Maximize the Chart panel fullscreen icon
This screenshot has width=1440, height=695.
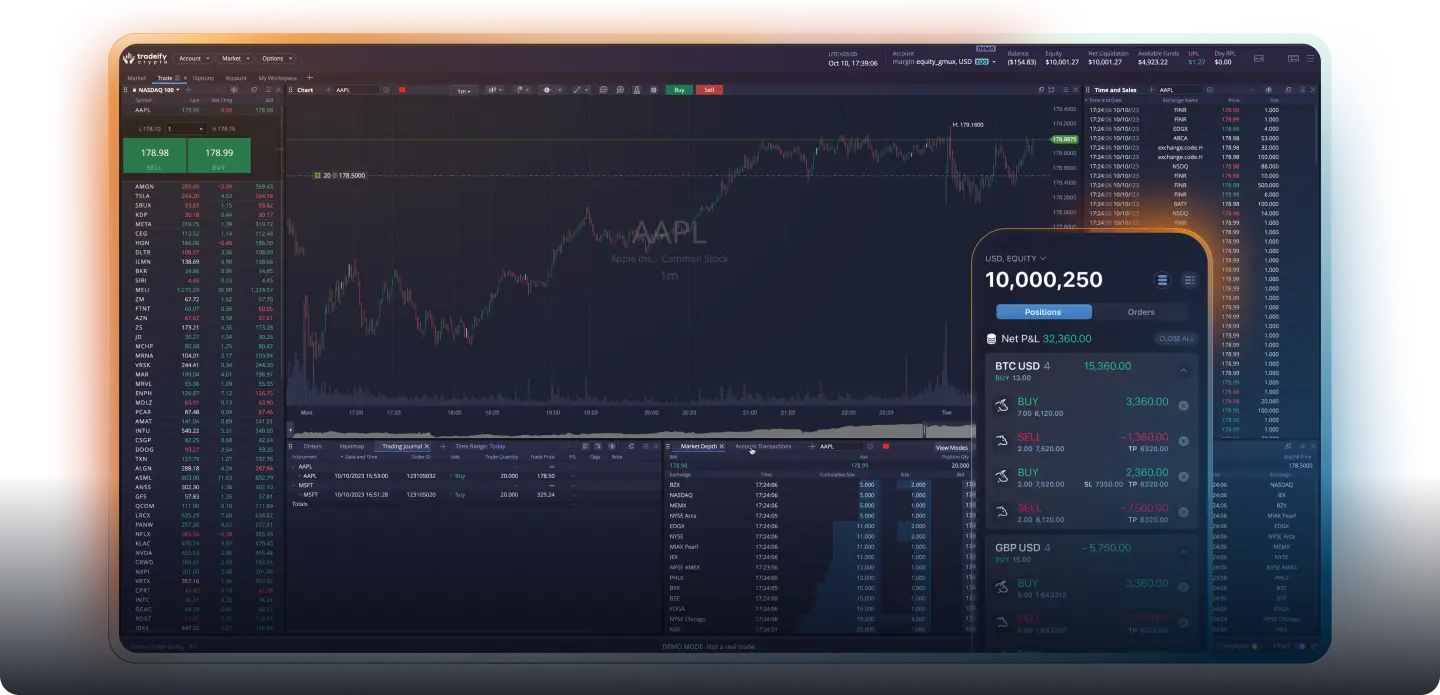(1051, 90)
